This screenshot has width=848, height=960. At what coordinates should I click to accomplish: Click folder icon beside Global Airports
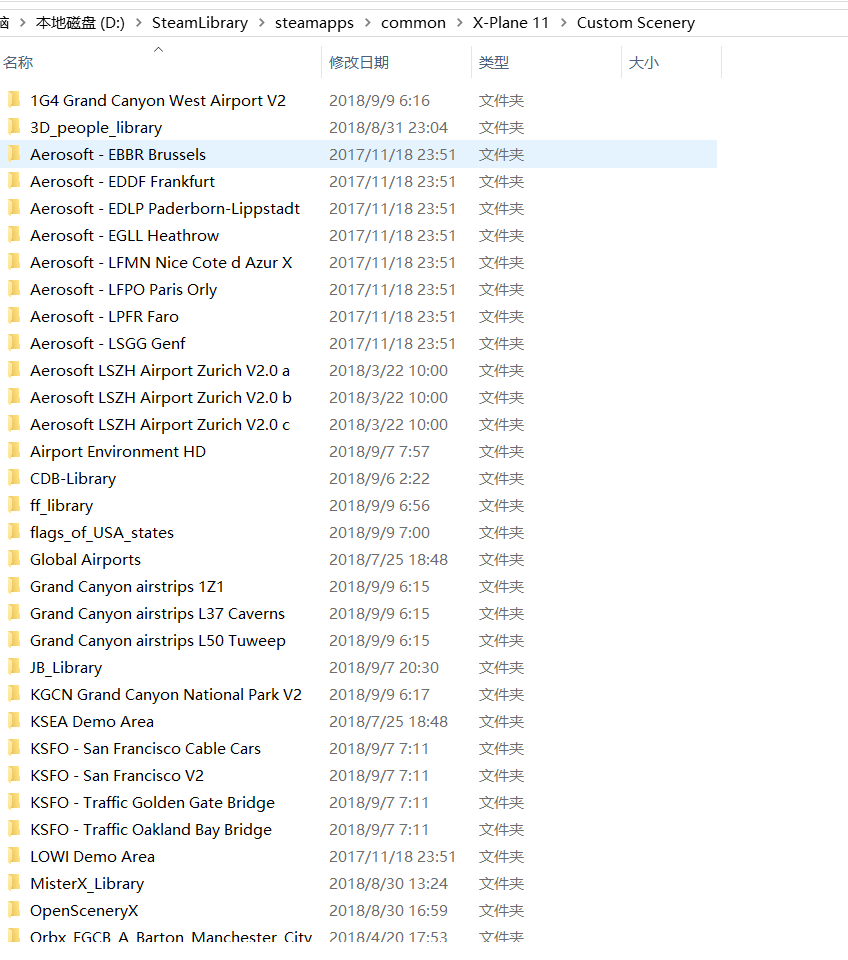(14, 558)
